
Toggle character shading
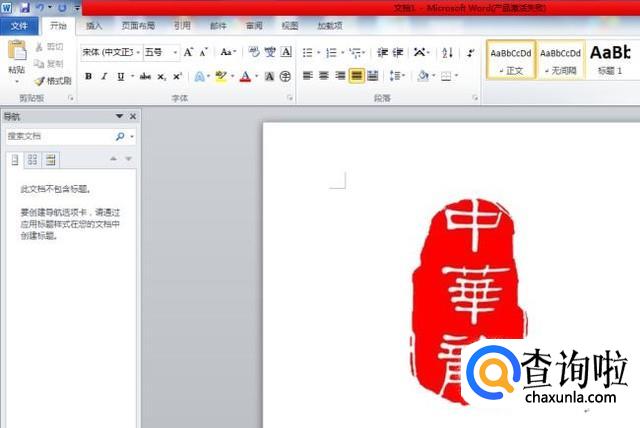pyautogui.click(x=269, y=76)
